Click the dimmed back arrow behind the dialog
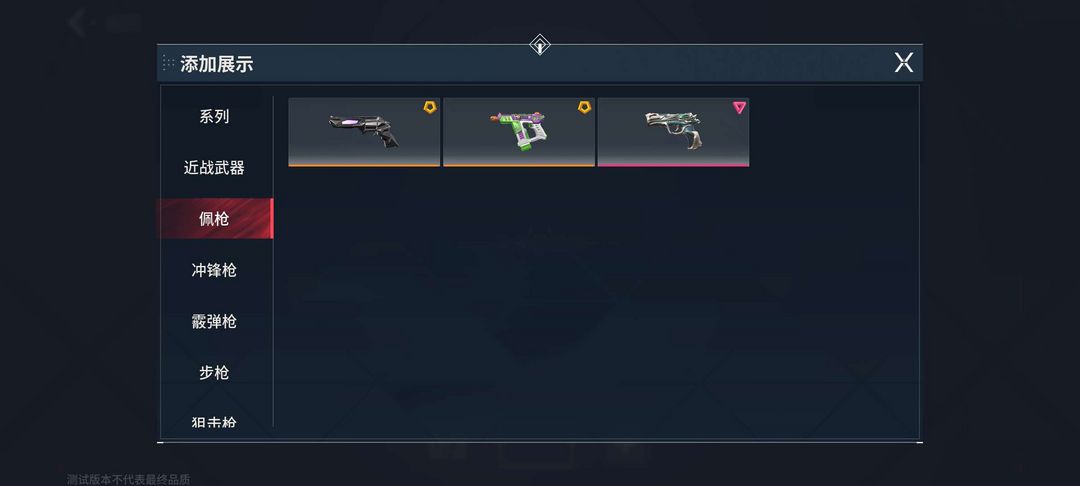This screenshot has height=486, width=1080. (x=77, y=23)
